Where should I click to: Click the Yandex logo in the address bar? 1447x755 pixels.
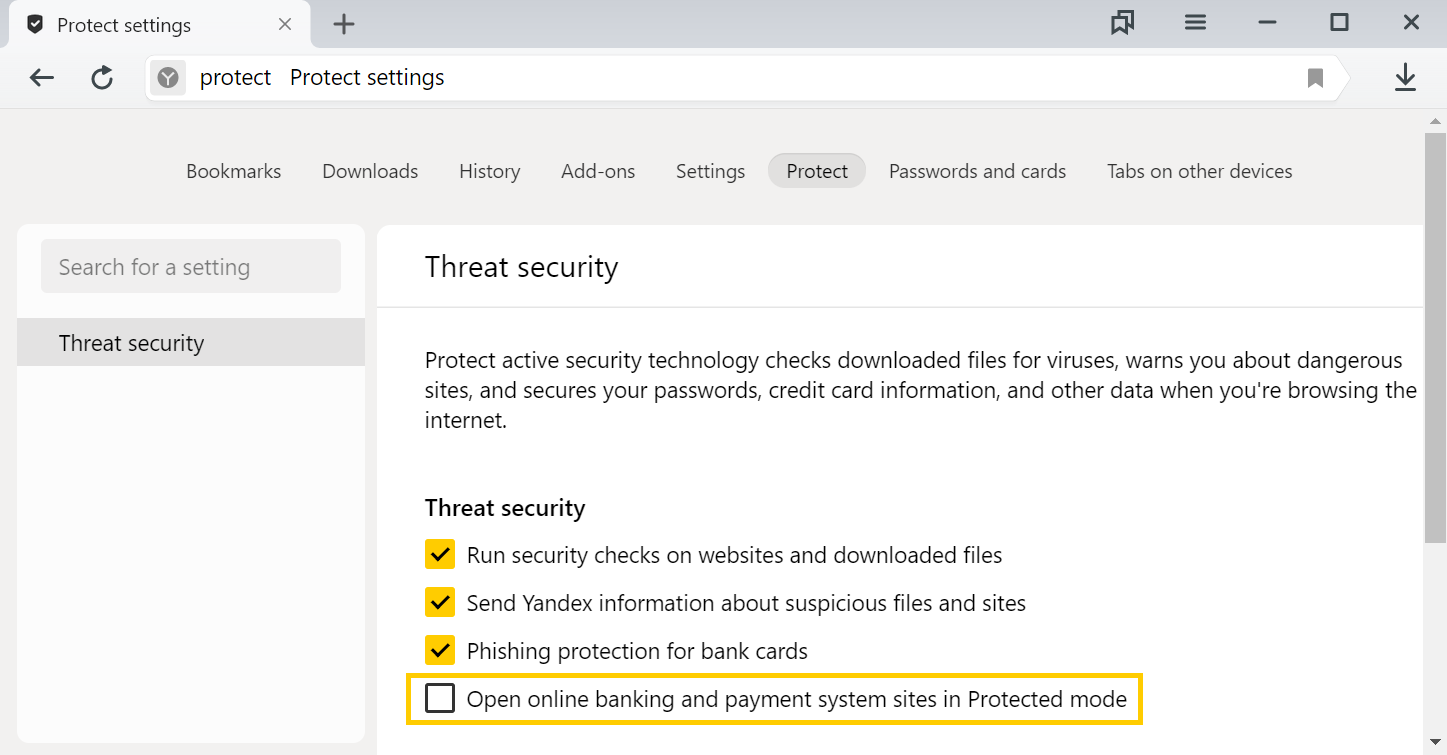click(x=168, y=77)
